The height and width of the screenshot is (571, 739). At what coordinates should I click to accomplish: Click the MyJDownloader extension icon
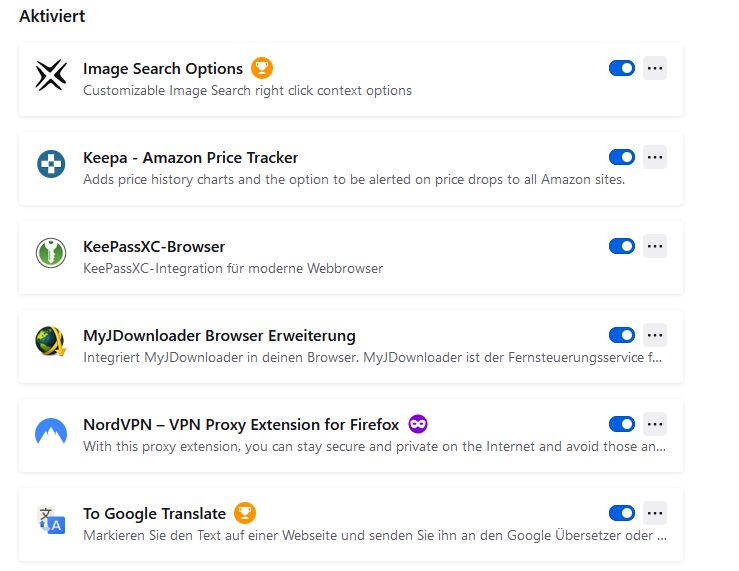[x=51, y=343]
